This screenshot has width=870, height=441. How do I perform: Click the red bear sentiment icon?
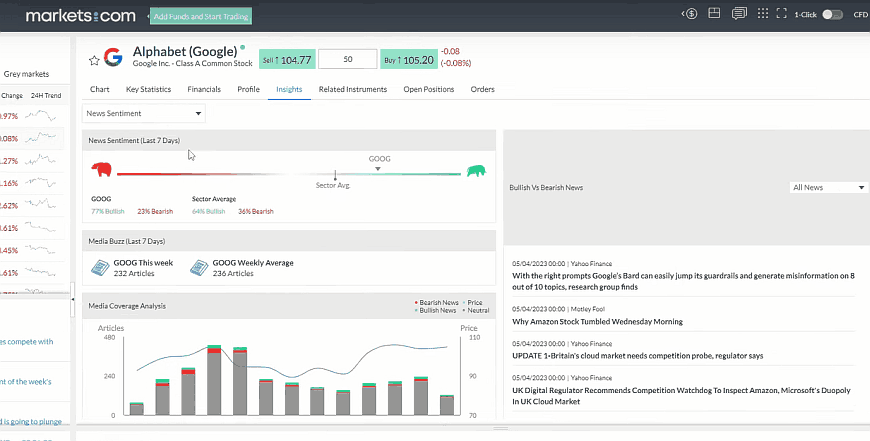(100, 170)
